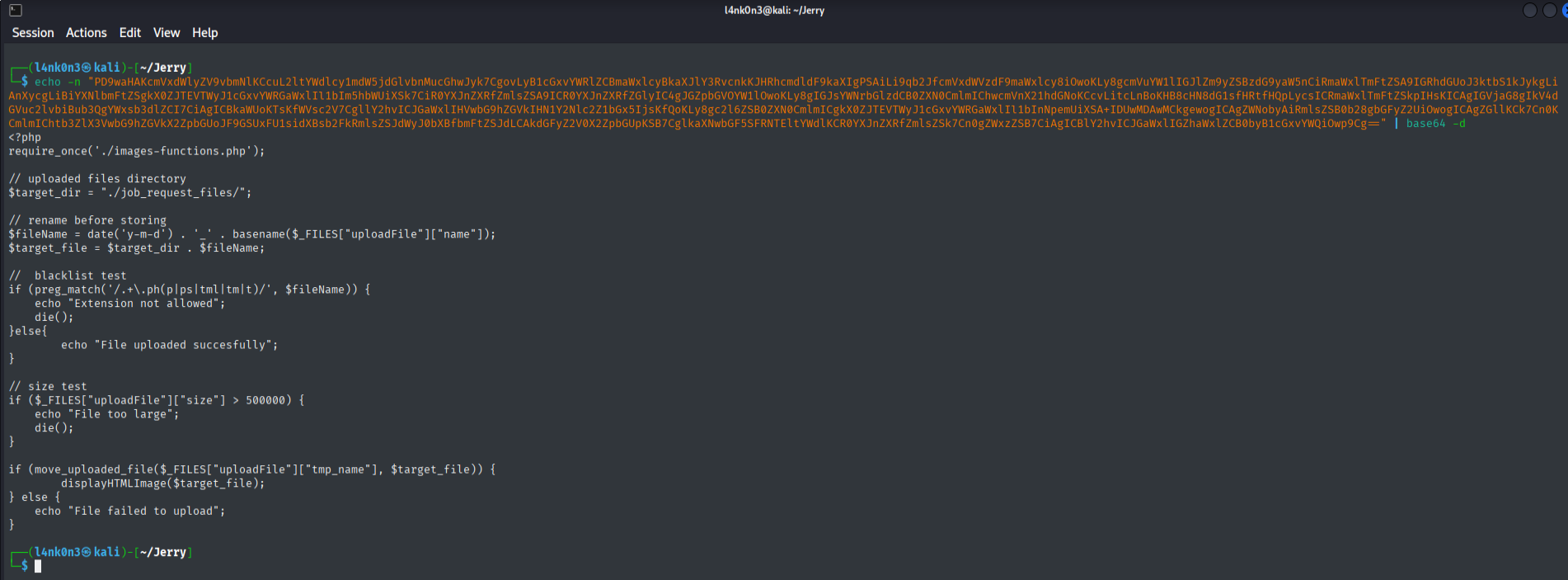Click the move_uploaded_file condition line
This screenshot has width=1568, height=580.
point(252,469)
